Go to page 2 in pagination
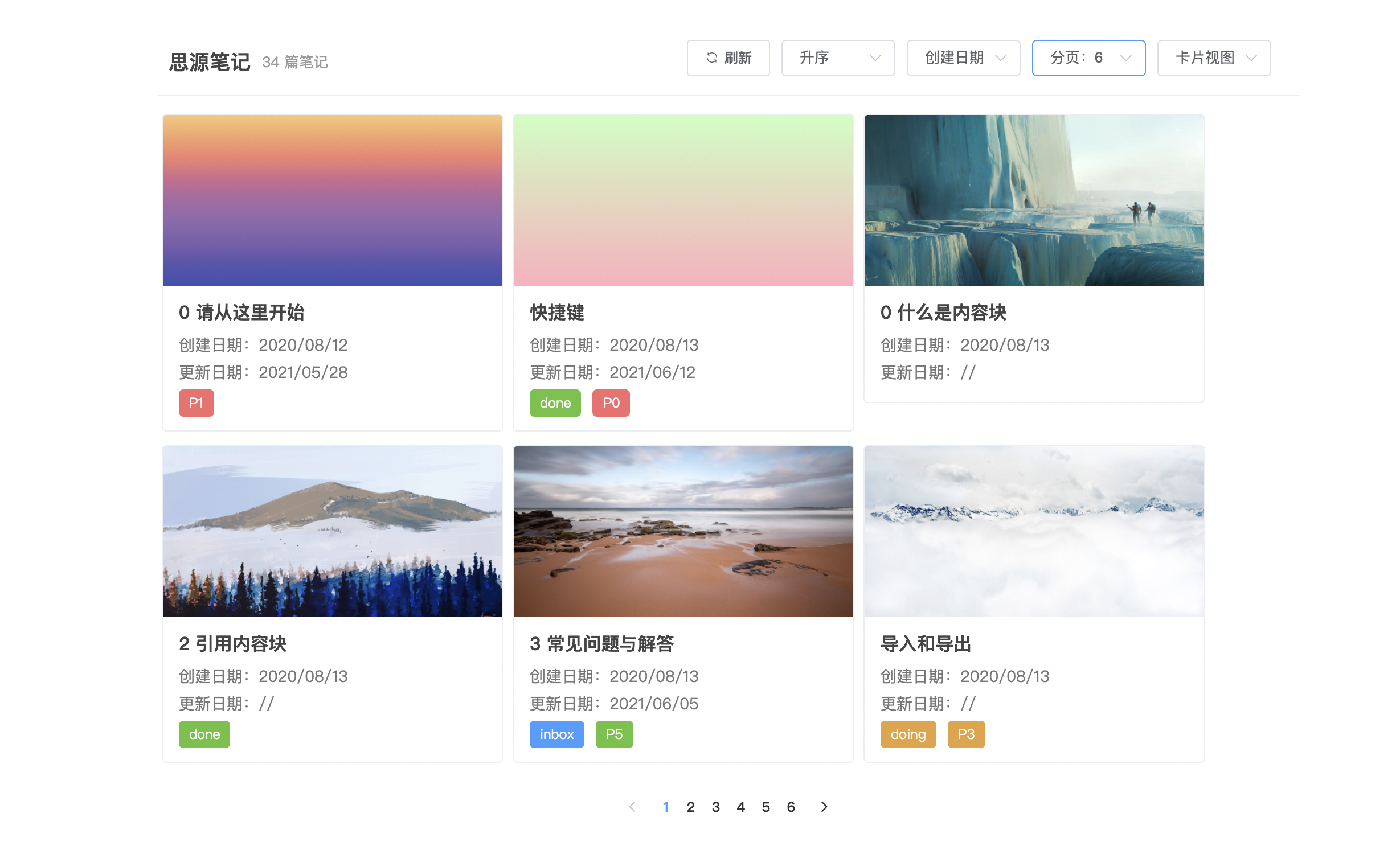 pos(690,807)
